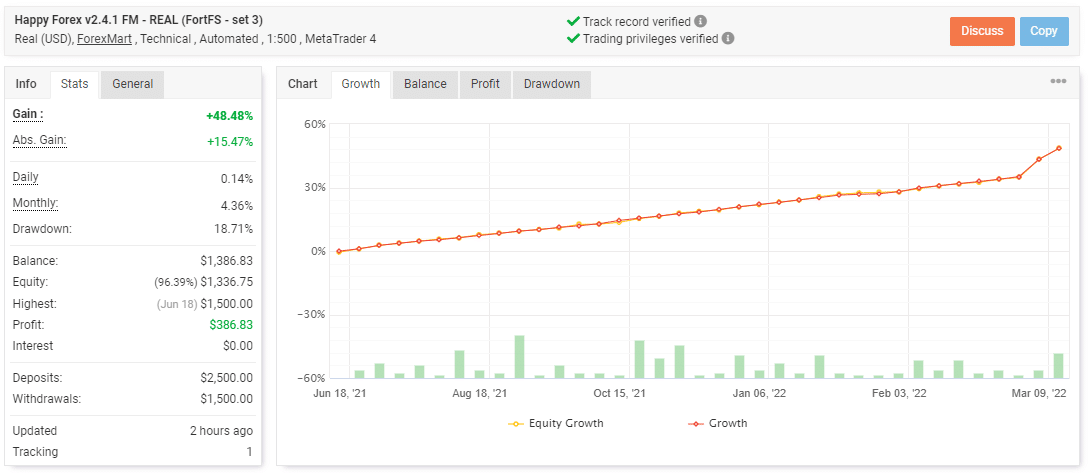1089x473 pixels.
Task: Click the Trading privileges verified green checkmark
Action: tap(573, 39)
